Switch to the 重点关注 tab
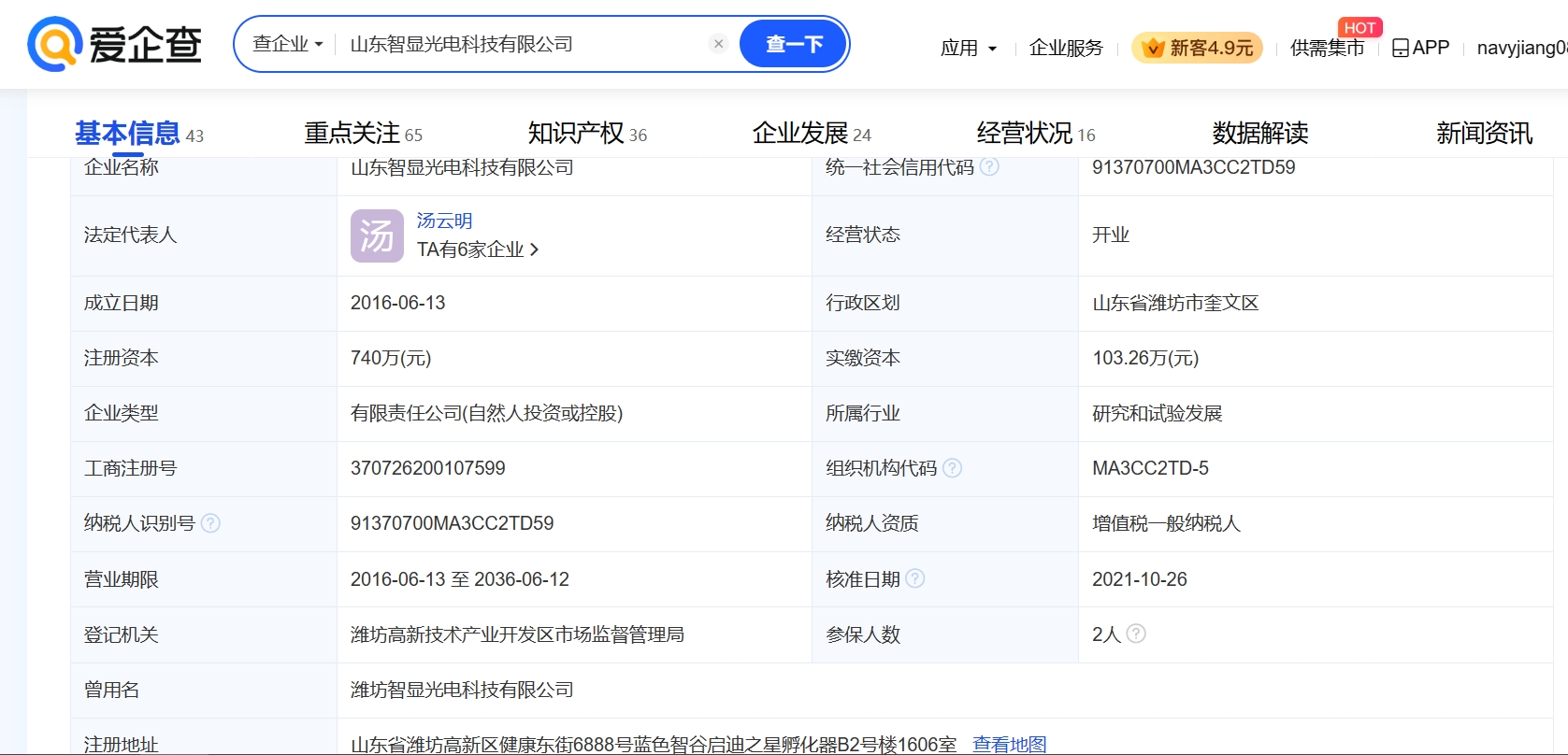Screen dimensions: 1568x755 (363, 134)
